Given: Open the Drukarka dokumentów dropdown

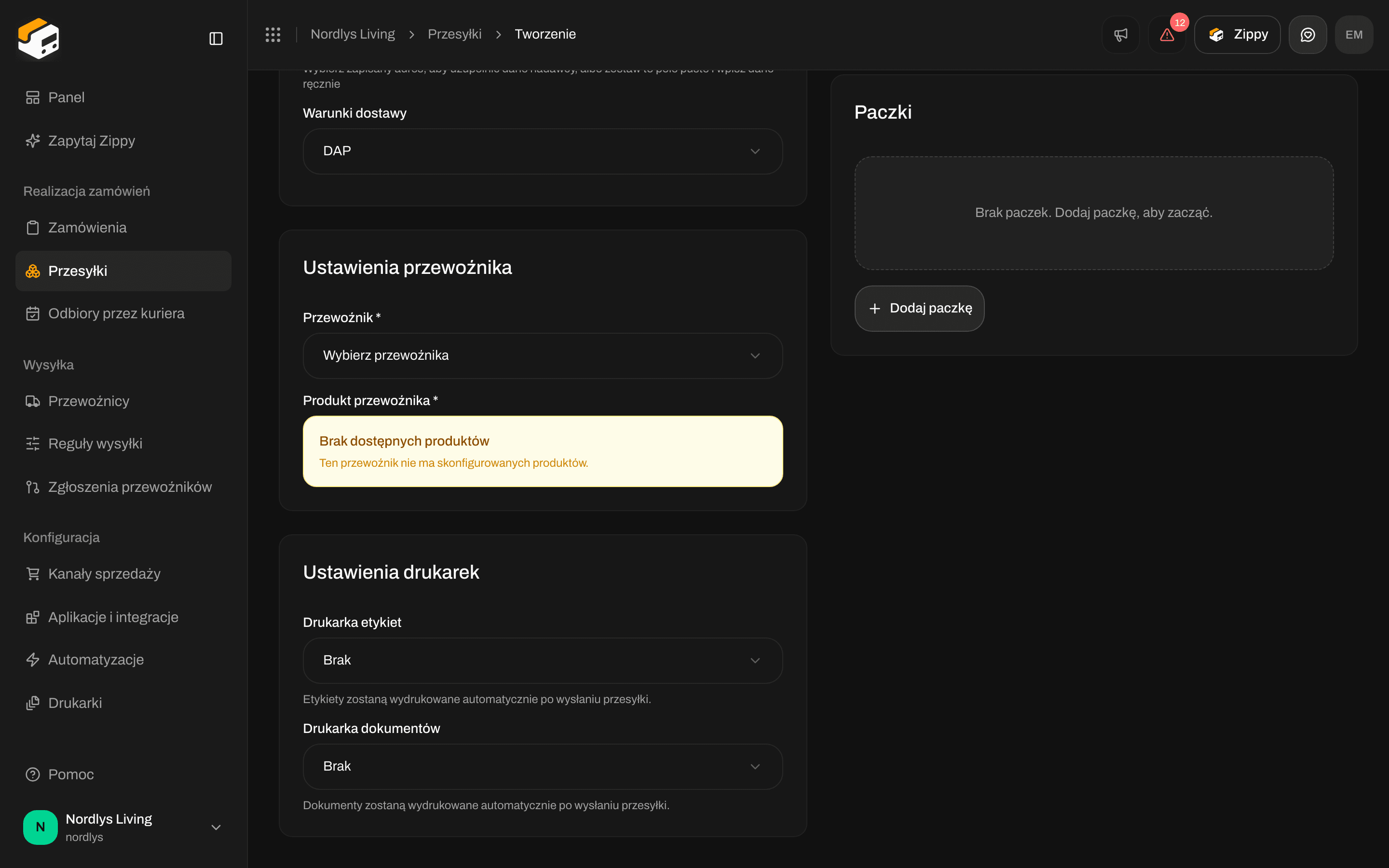Looking at the screenshot, I should coord(543,766).
